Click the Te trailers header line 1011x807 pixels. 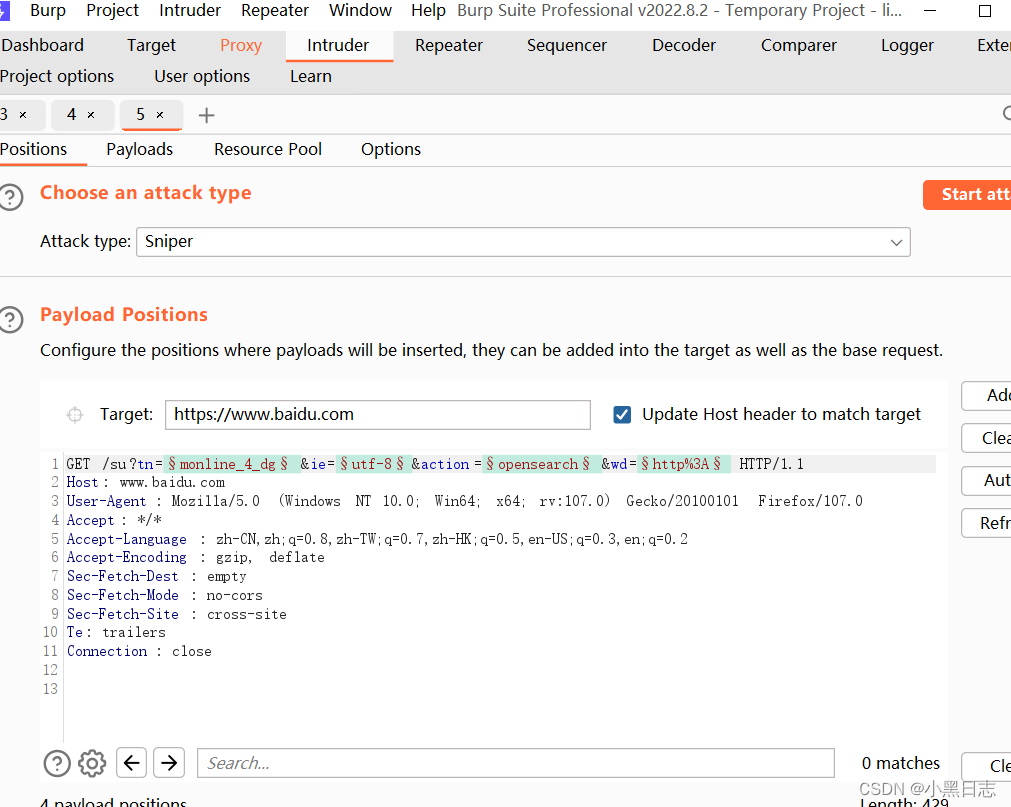tap(116, 632)
